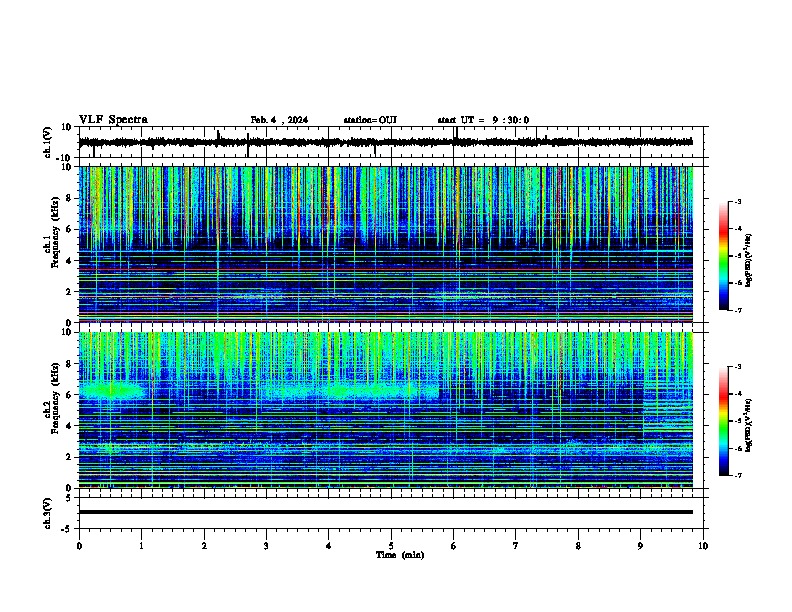Image resolution: width=792 pixels, height=612 pixels.
Task: Click the time axis tick label 4
Action: click(329, 546)
